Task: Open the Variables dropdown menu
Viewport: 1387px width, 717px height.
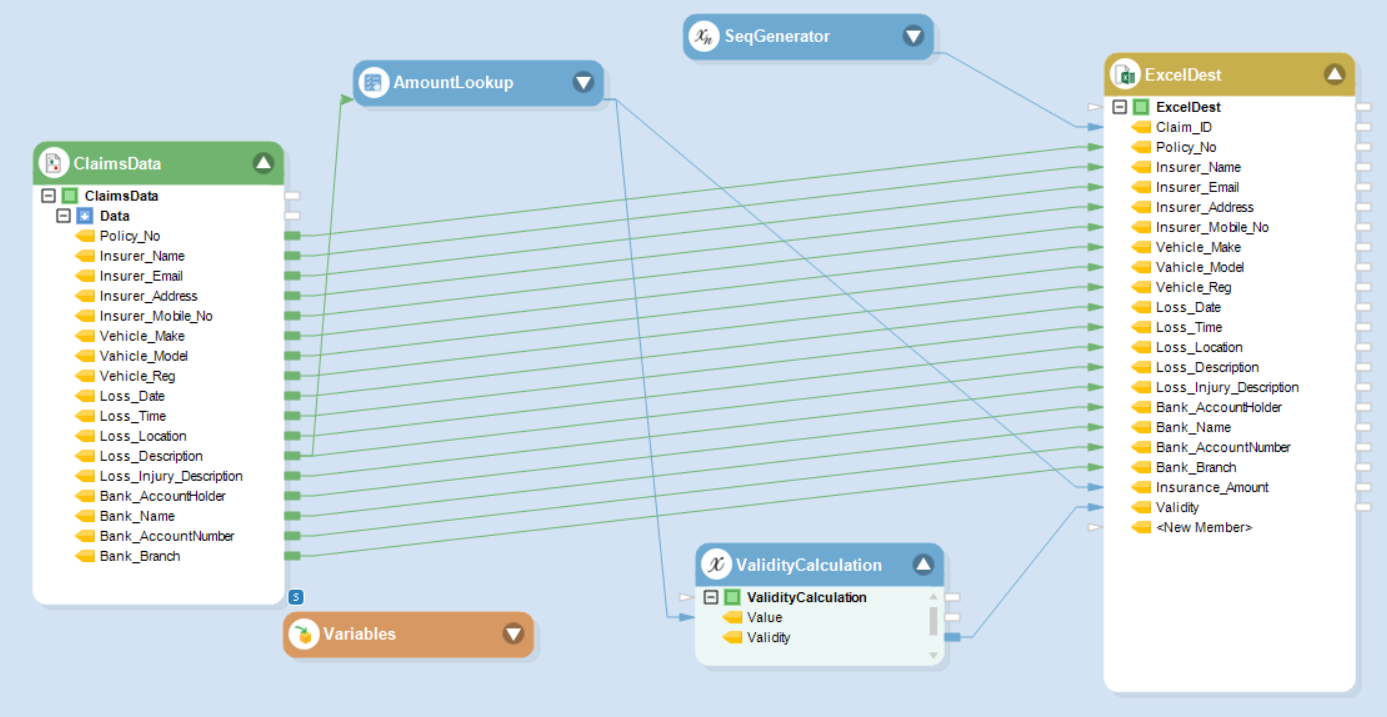Action: pos(514,633)
